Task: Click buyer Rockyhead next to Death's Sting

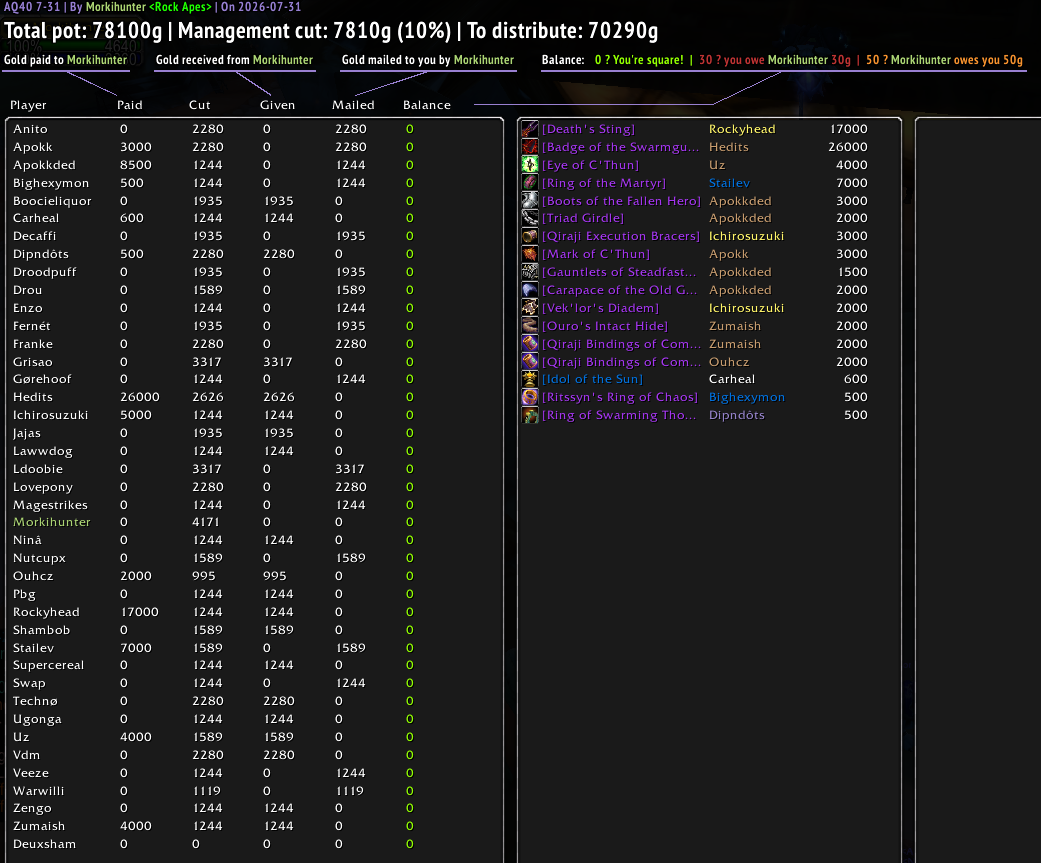Action: [x=742, y=129]
